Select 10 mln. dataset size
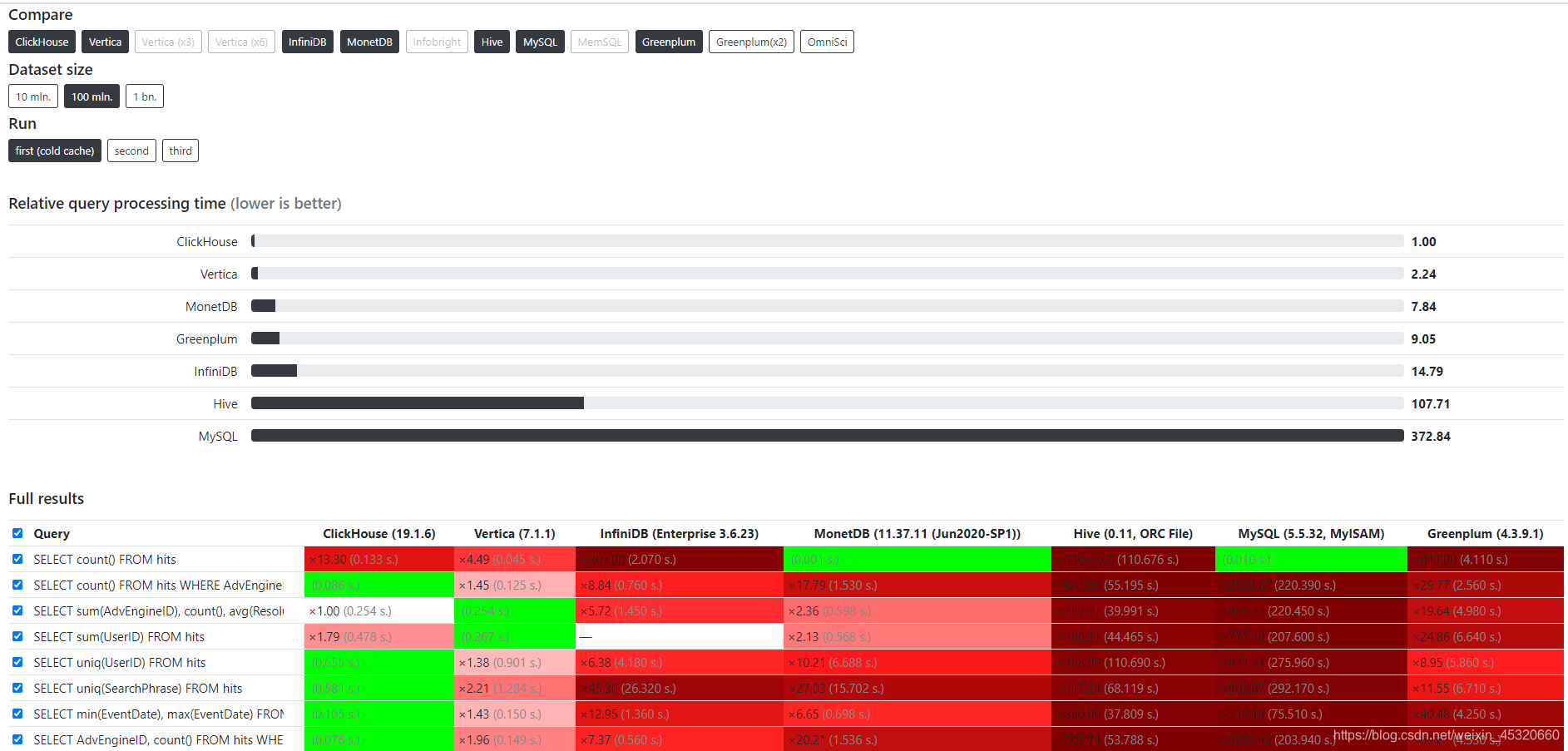This screenshot has width=1568, height=751. (x=33, y=96)
